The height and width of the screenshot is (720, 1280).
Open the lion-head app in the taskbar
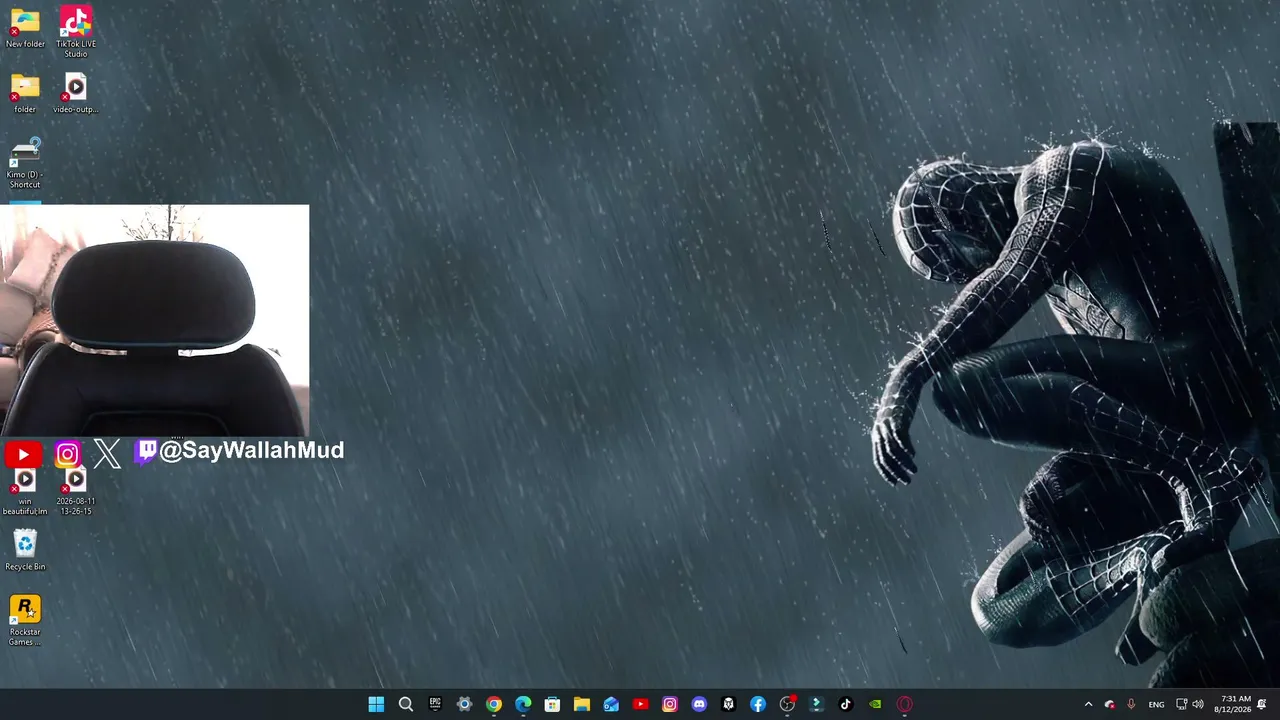(x=729, y=704)
